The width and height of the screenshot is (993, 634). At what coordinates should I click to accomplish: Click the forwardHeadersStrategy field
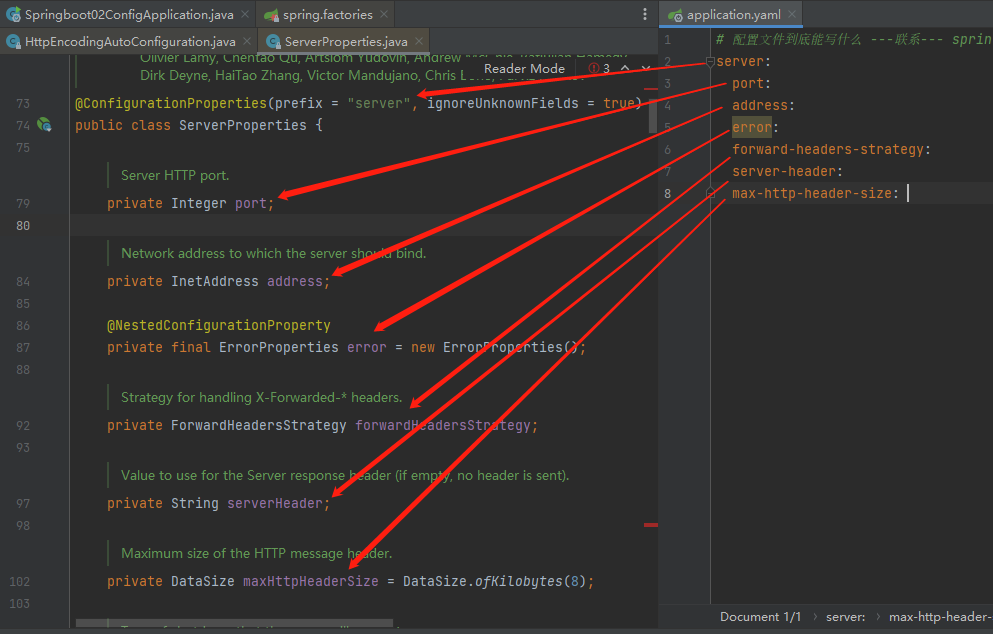click(443, 426)
